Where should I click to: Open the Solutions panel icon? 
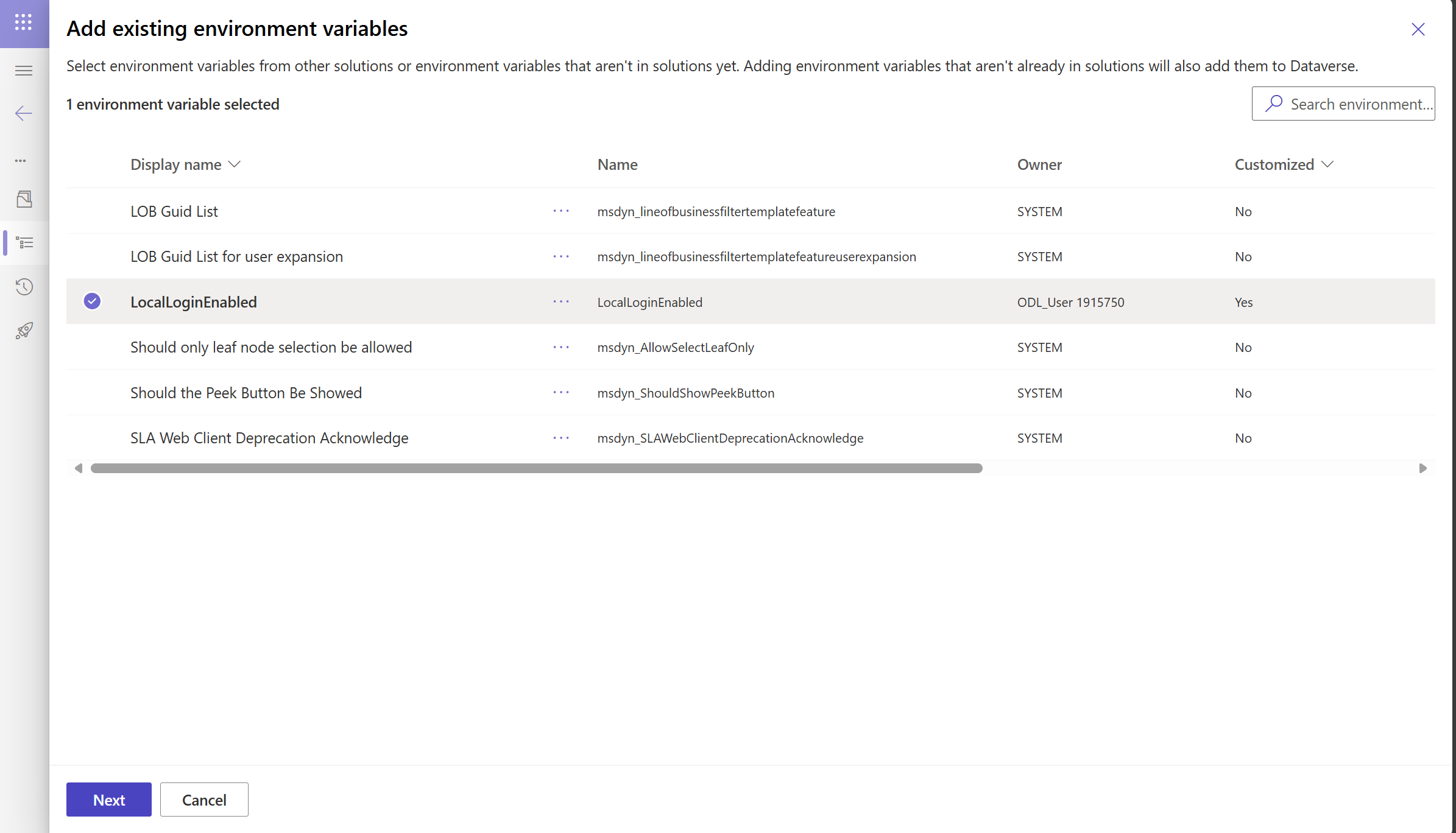pyautogui.click(x=24, y=199)
